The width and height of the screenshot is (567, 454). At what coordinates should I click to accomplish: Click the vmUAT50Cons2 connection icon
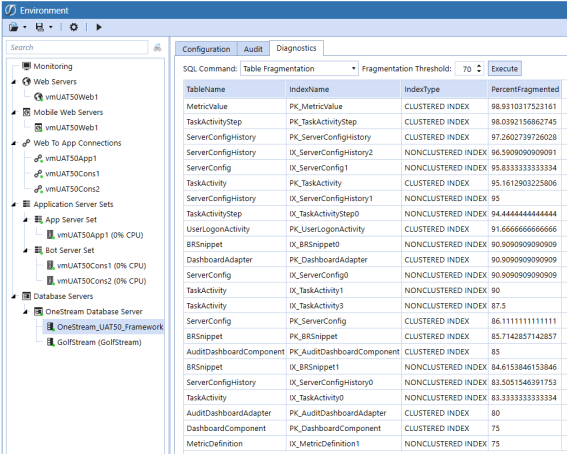38,189
